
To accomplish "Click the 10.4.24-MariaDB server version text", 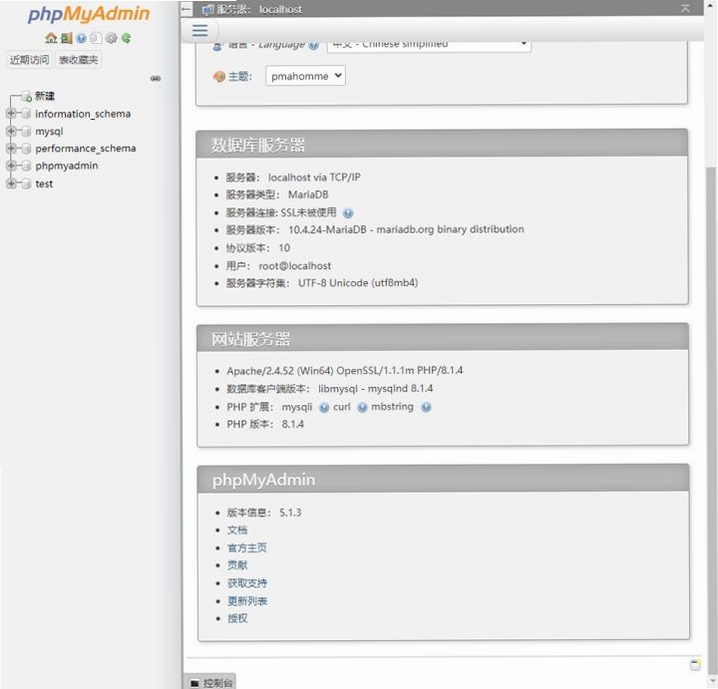I will tap(406, 229).
